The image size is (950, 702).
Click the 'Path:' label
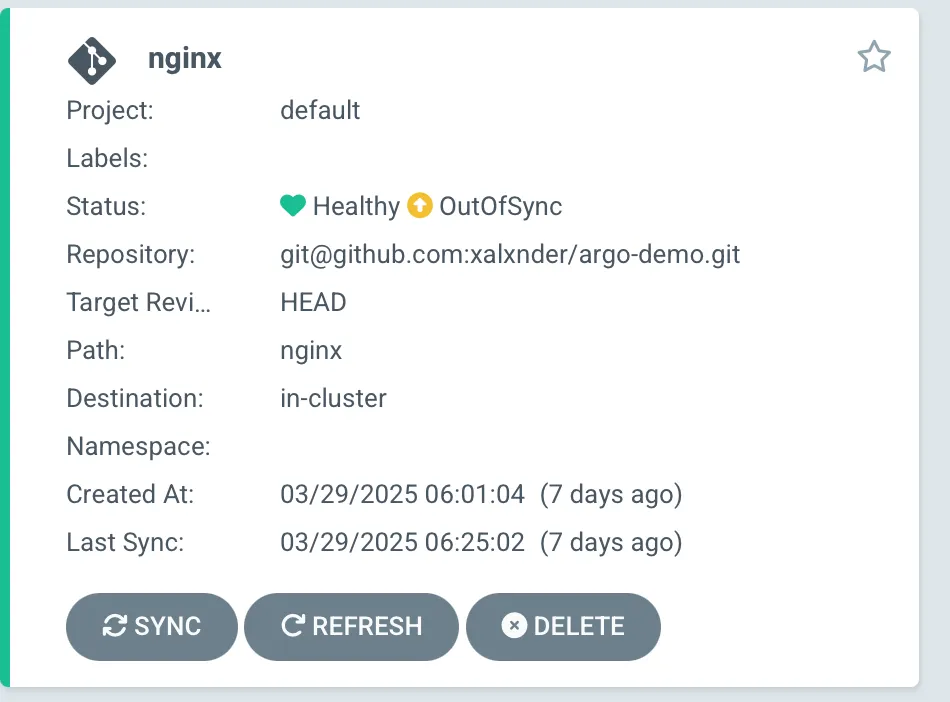coord(96,350)
